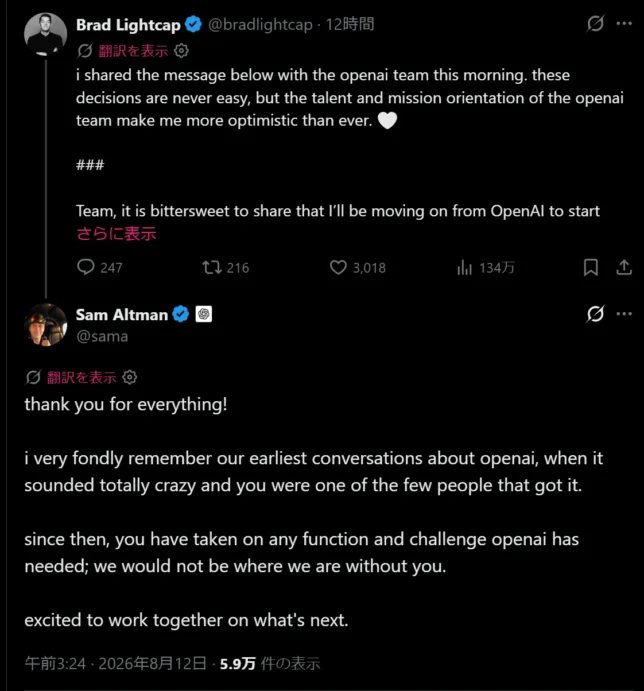Open translation settings gear on Sam's post
Screen dimensions: 644x691
coord(130,377)
